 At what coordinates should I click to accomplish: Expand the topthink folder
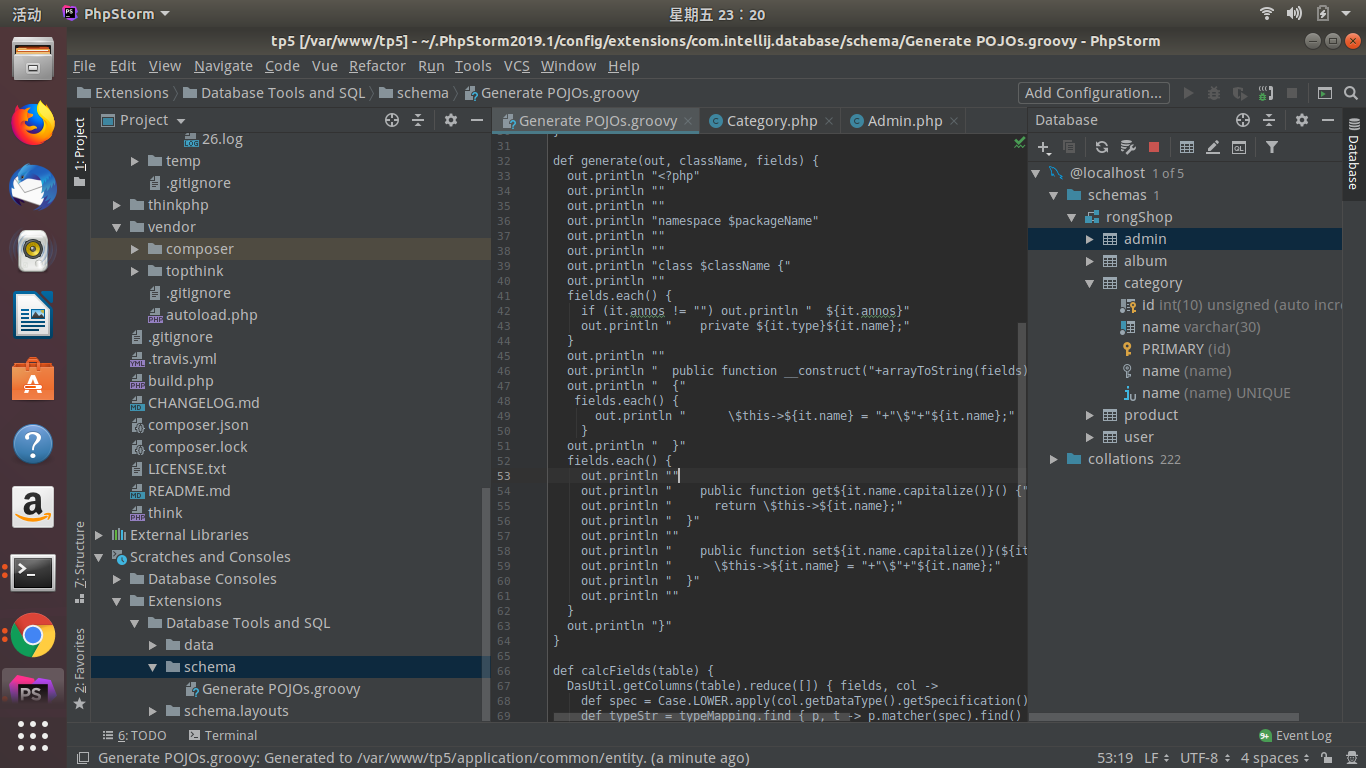136,271
